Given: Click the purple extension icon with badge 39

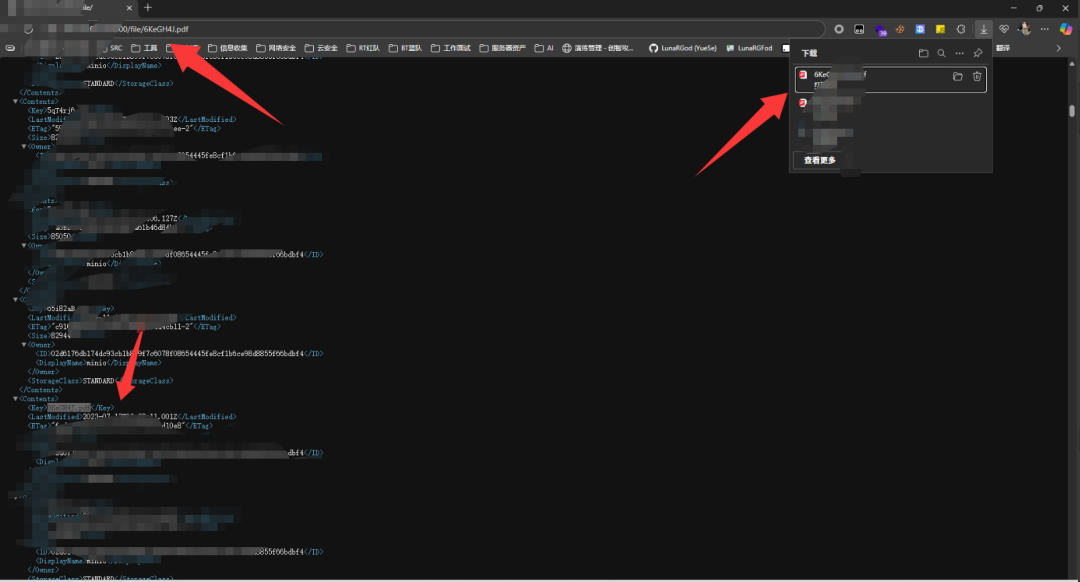Looking at the screenshot, I should pos(880,30).
